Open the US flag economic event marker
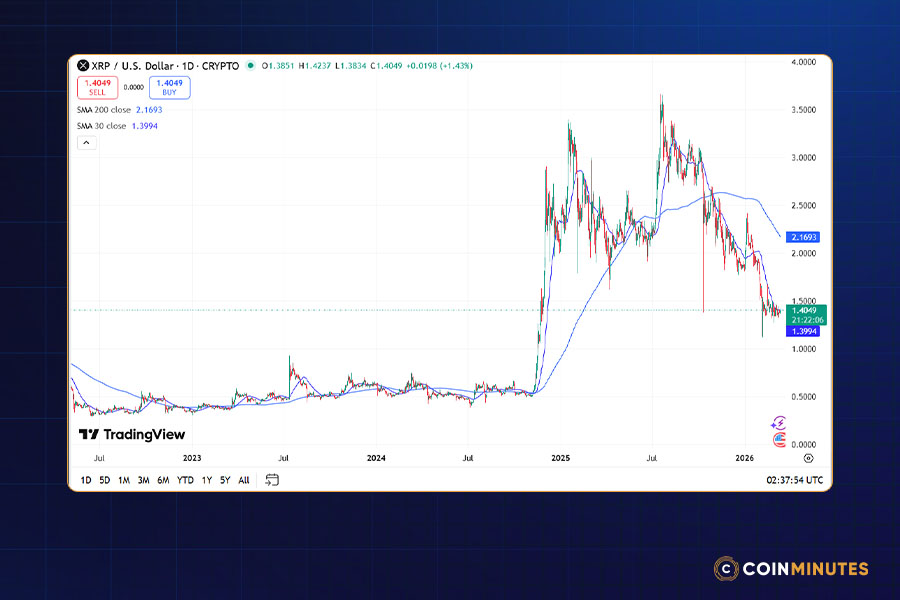This screenshot has width=900, height=600. [x=779, y=439]
